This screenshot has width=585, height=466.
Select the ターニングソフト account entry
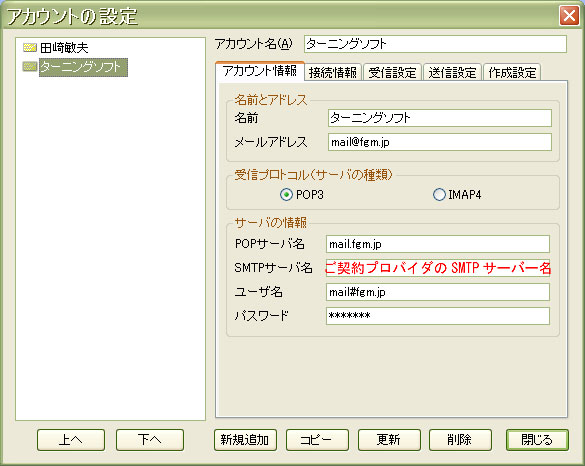click(x=83, y=67)
